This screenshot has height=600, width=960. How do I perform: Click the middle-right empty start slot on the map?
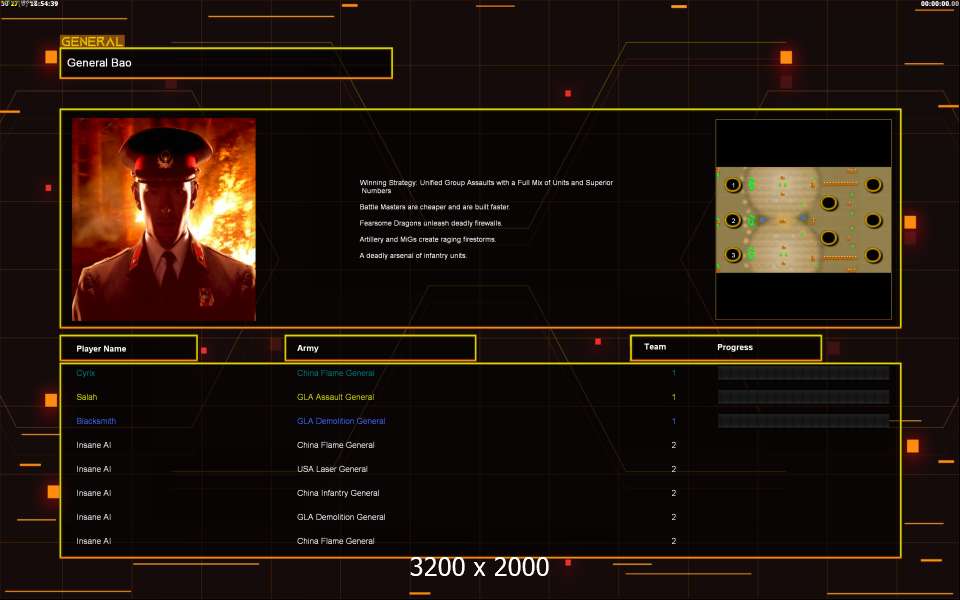[873, 220]
